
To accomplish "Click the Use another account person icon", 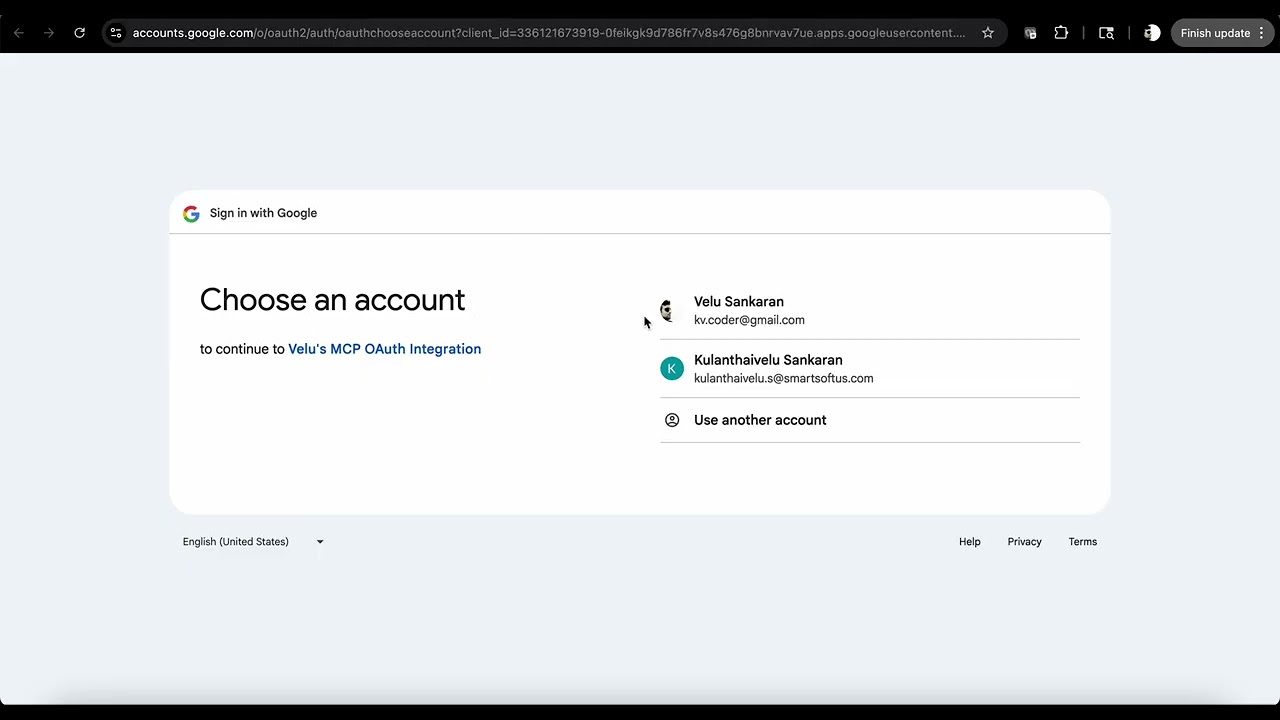I will (x=672, y=420).
